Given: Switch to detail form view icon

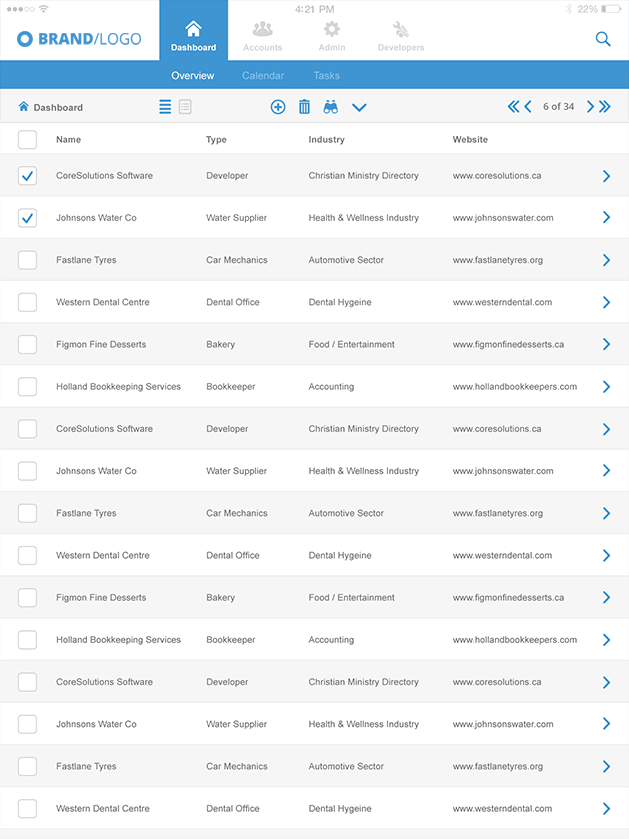Looking at the screenshot, I should pyautogui.click(x=185, y=107).
